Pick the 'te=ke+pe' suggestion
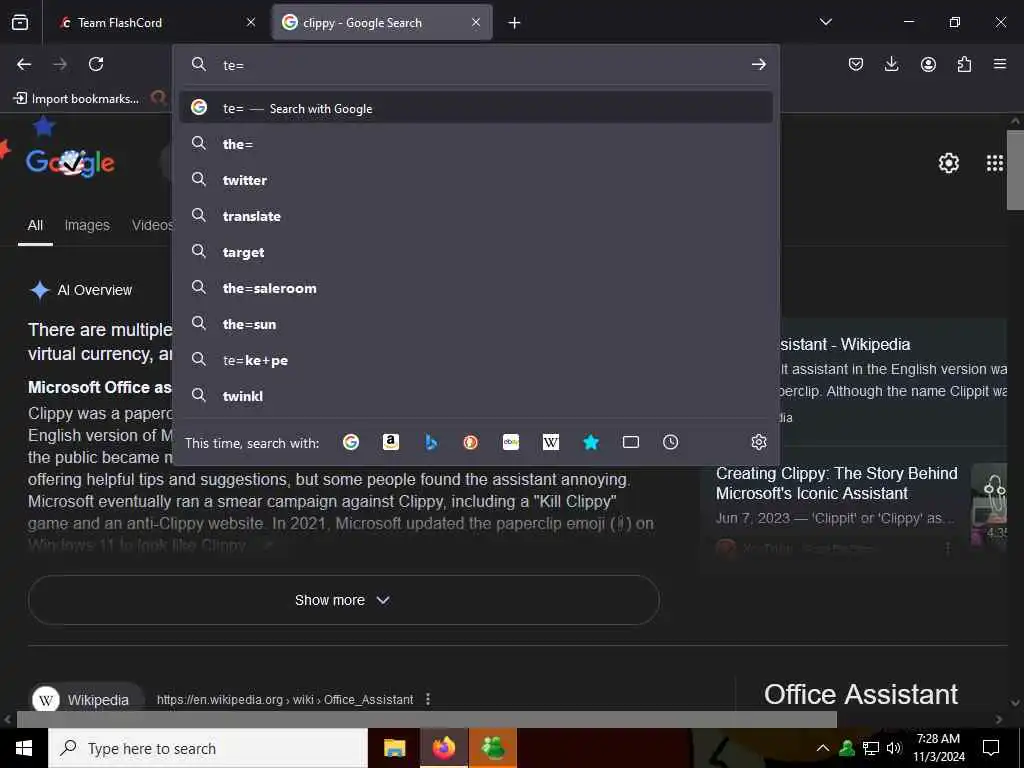Image resolution: width=1024 pixels, height=768 pixels. [x=476, y=359]
